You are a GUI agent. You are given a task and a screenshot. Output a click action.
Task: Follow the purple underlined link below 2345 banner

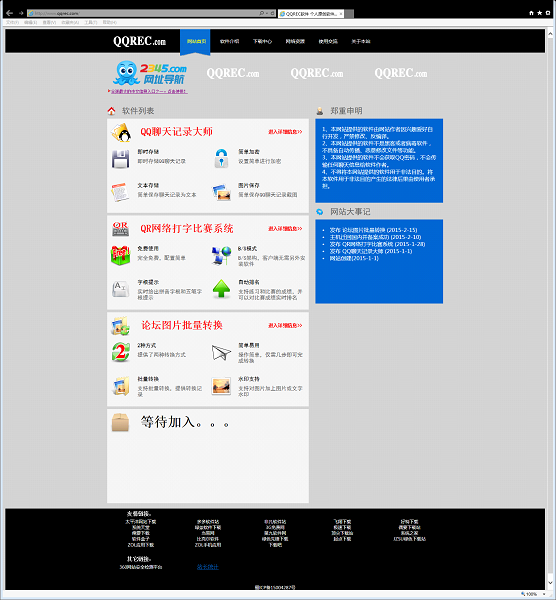(x=148, y=91)
